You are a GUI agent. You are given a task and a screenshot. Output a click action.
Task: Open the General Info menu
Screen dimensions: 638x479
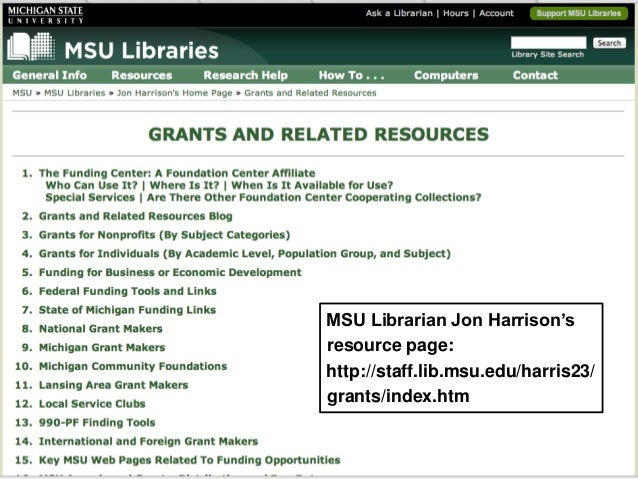tap(50, 75)
